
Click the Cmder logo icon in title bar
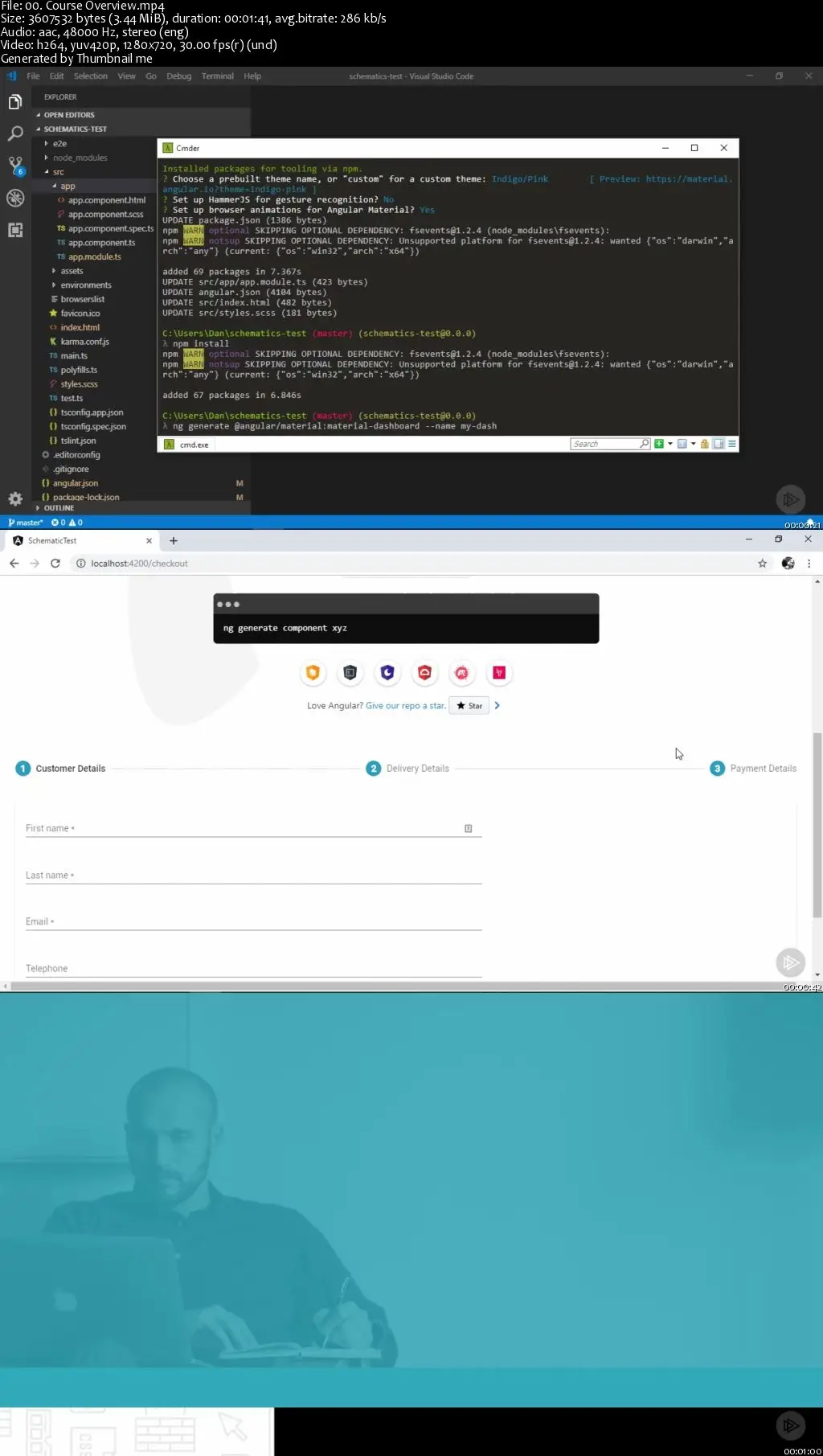click(x=168, y=148)
